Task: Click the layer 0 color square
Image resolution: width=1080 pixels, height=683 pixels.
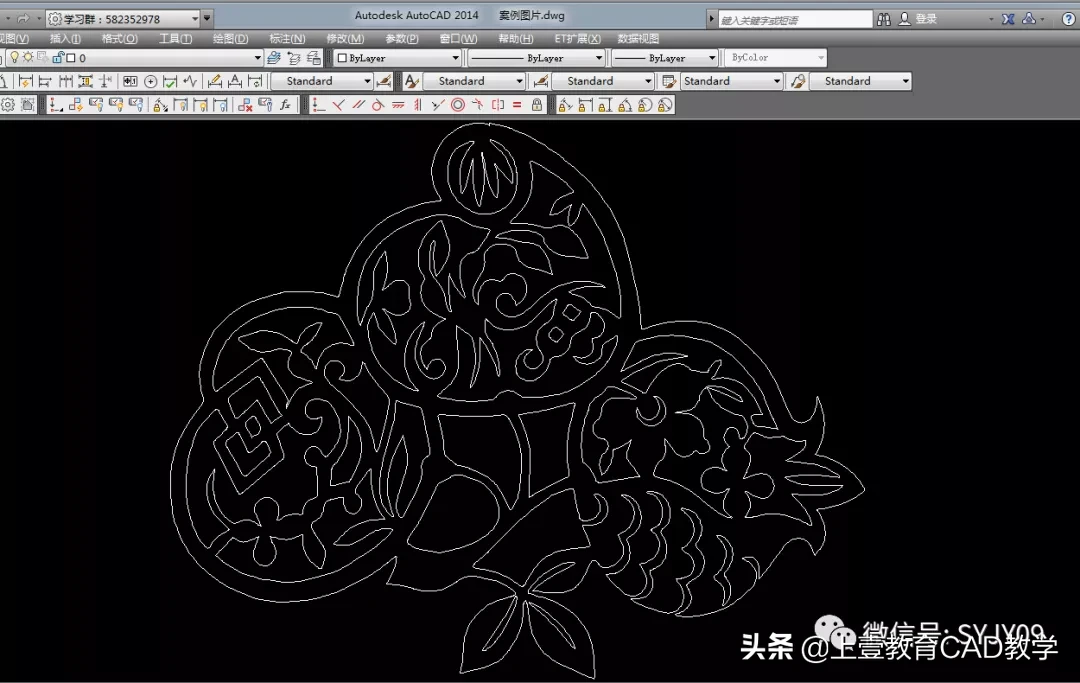Action: [x=71, y=59]
